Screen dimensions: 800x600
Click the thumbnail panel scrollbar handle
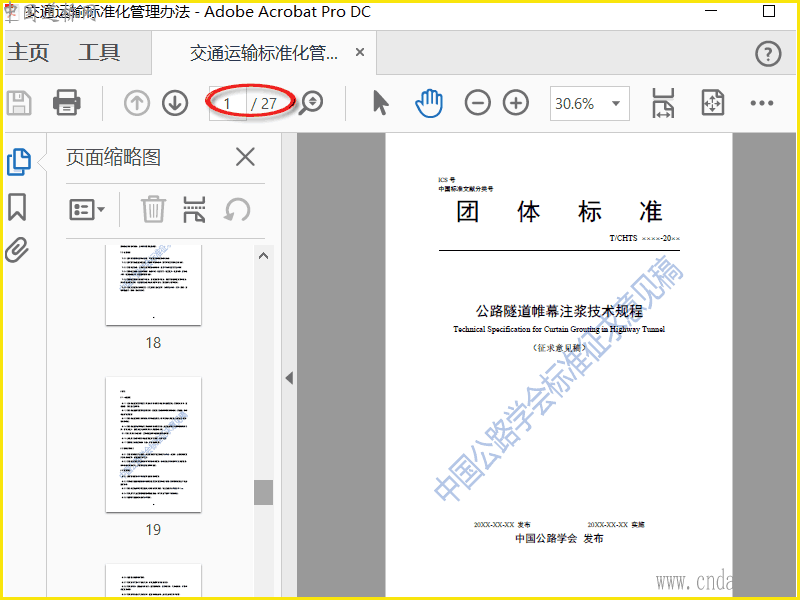pos(263,492)
